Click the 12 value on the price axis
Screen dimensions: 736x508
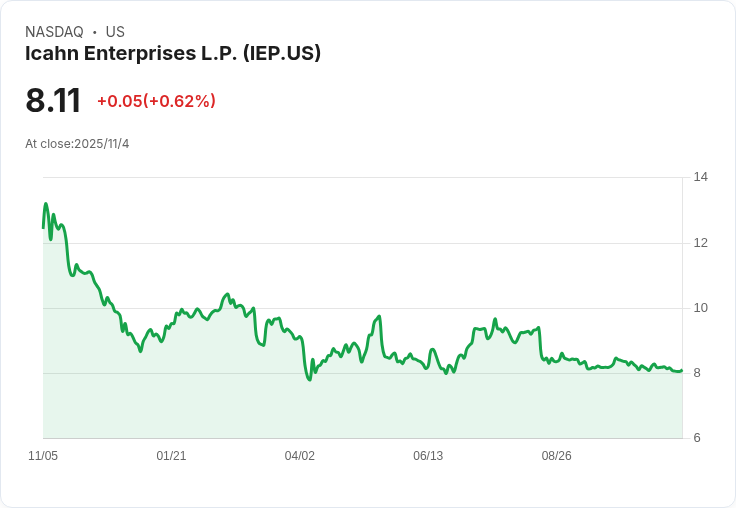tap(700, 243)
